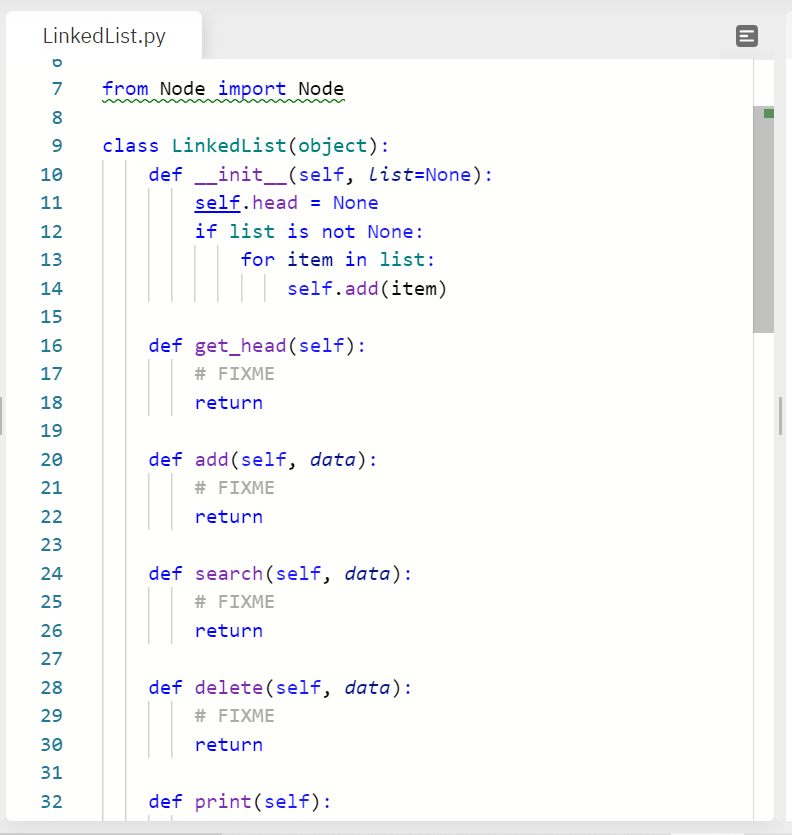The image size is (792, 835).
Task: Click the vertical scrollbar thumb
Action: 763,219
